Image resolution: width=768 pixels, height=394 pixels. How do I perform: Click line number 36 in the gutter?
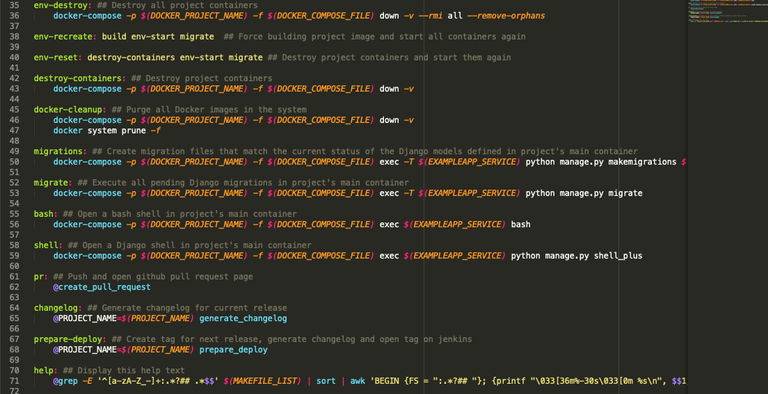[x=14, y=16]
